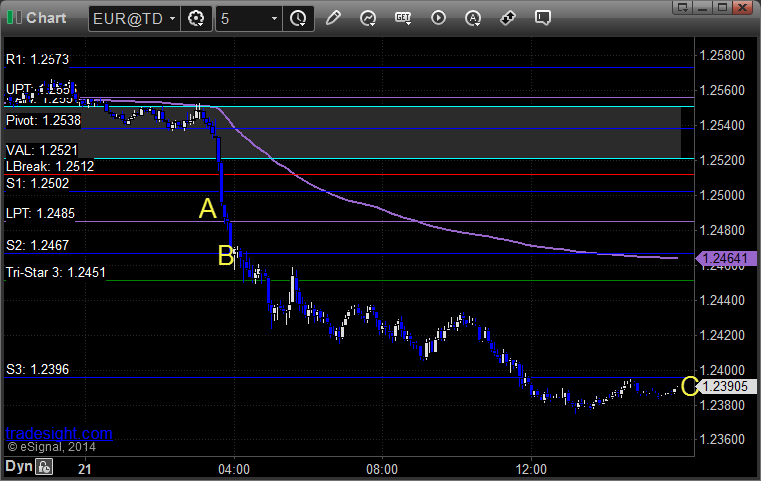Click the purple 1.24641 price marker

point(726,258)
